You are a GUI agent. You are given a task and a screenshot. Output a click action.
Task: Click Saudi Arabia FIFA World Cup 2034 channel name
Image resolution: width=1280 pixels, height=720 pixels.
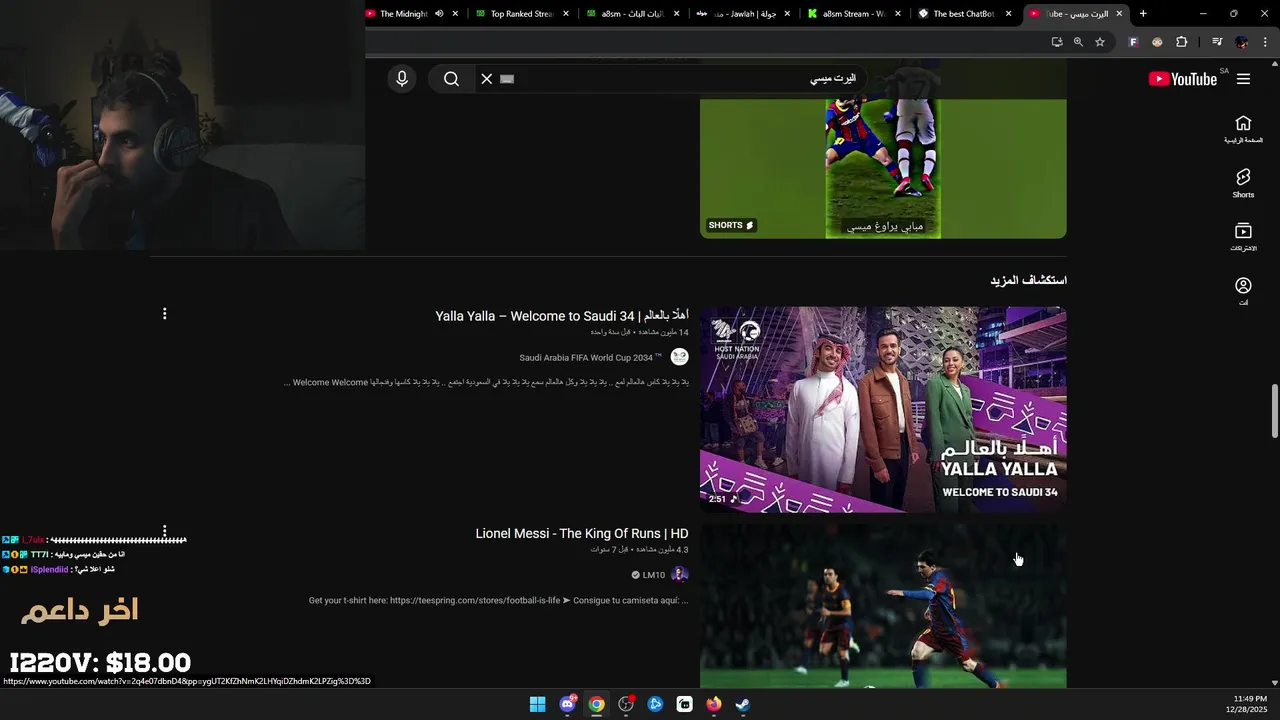[x=592, y=358]
